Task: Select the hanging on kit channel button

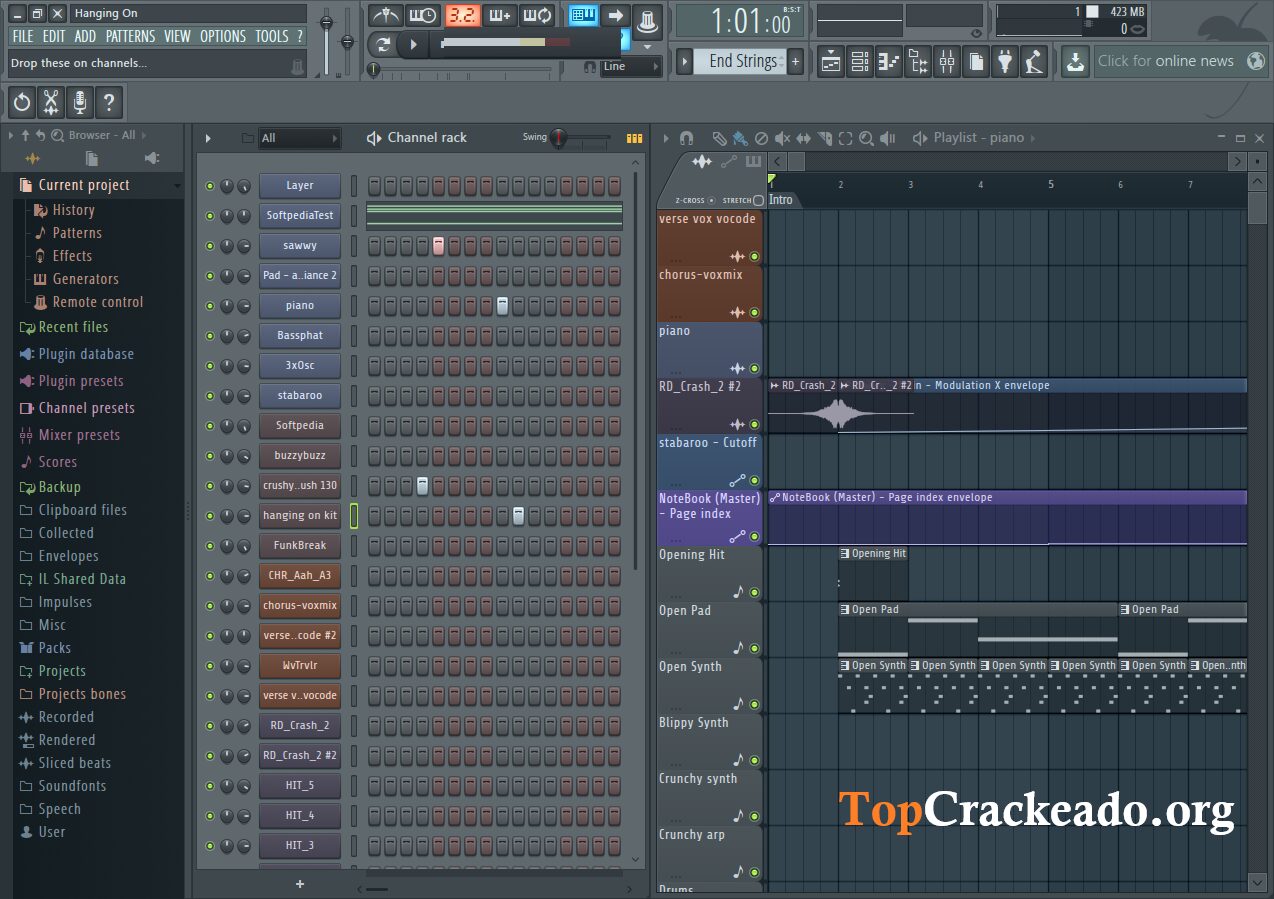Action: tap(299, 515)
